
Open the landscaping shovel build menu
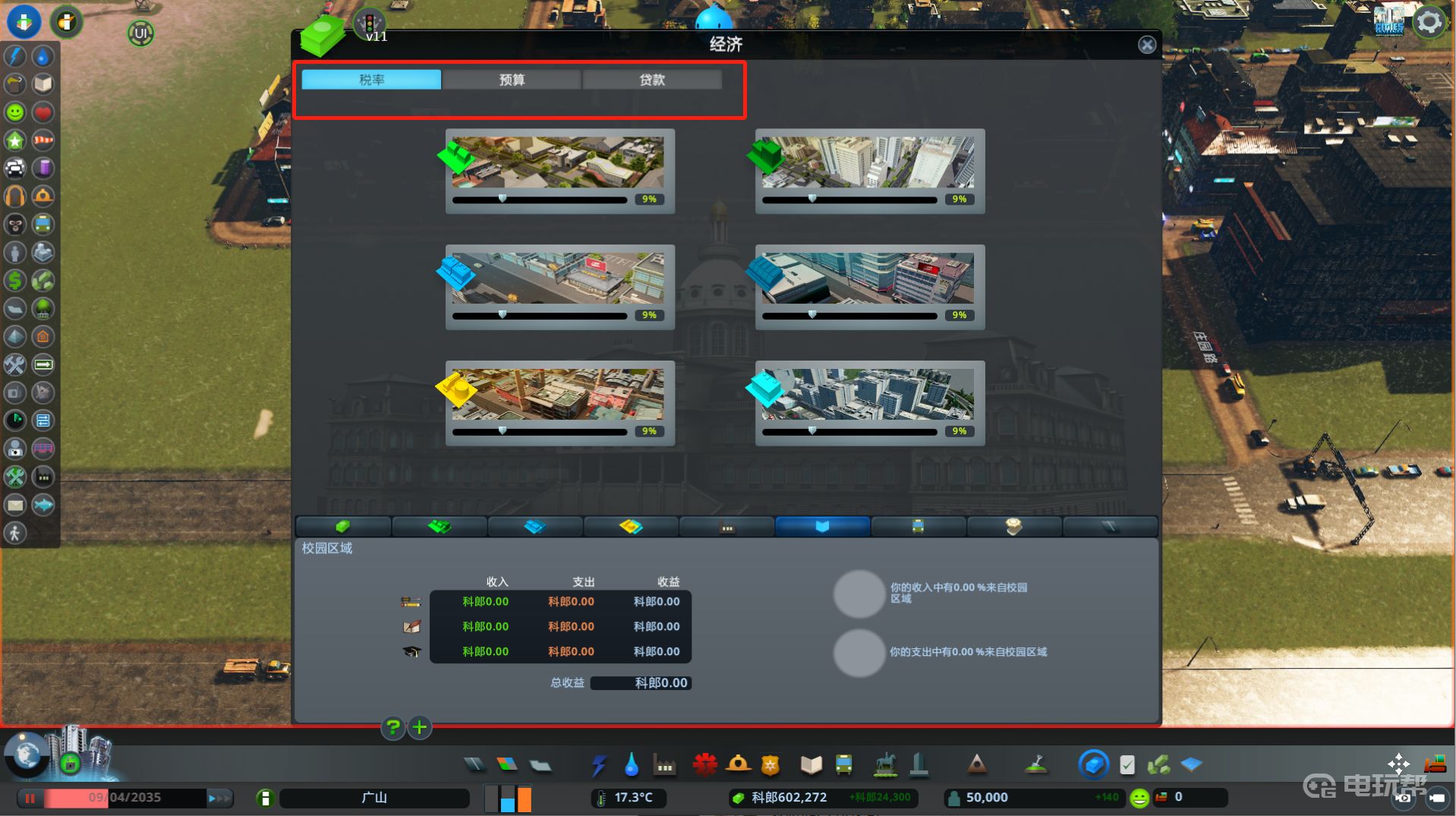coord(1035,764)
